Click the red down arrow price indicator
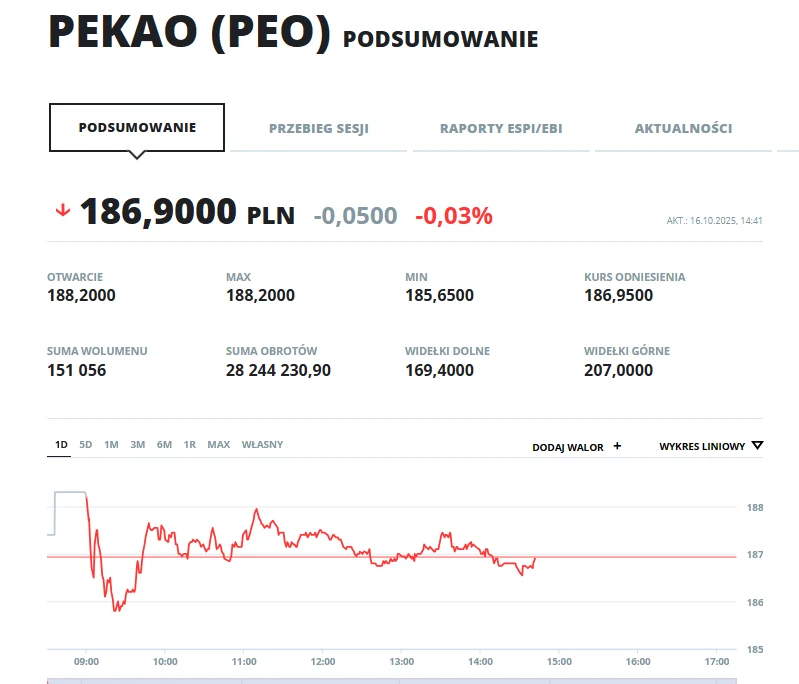This screenshot has height=684, width=799. tap(62, 211)
